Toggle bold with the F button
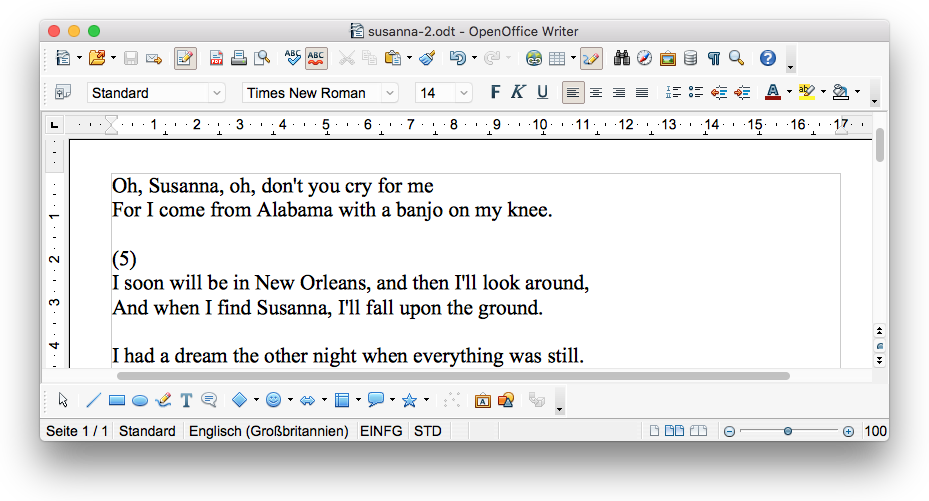 tap(495, 92)
